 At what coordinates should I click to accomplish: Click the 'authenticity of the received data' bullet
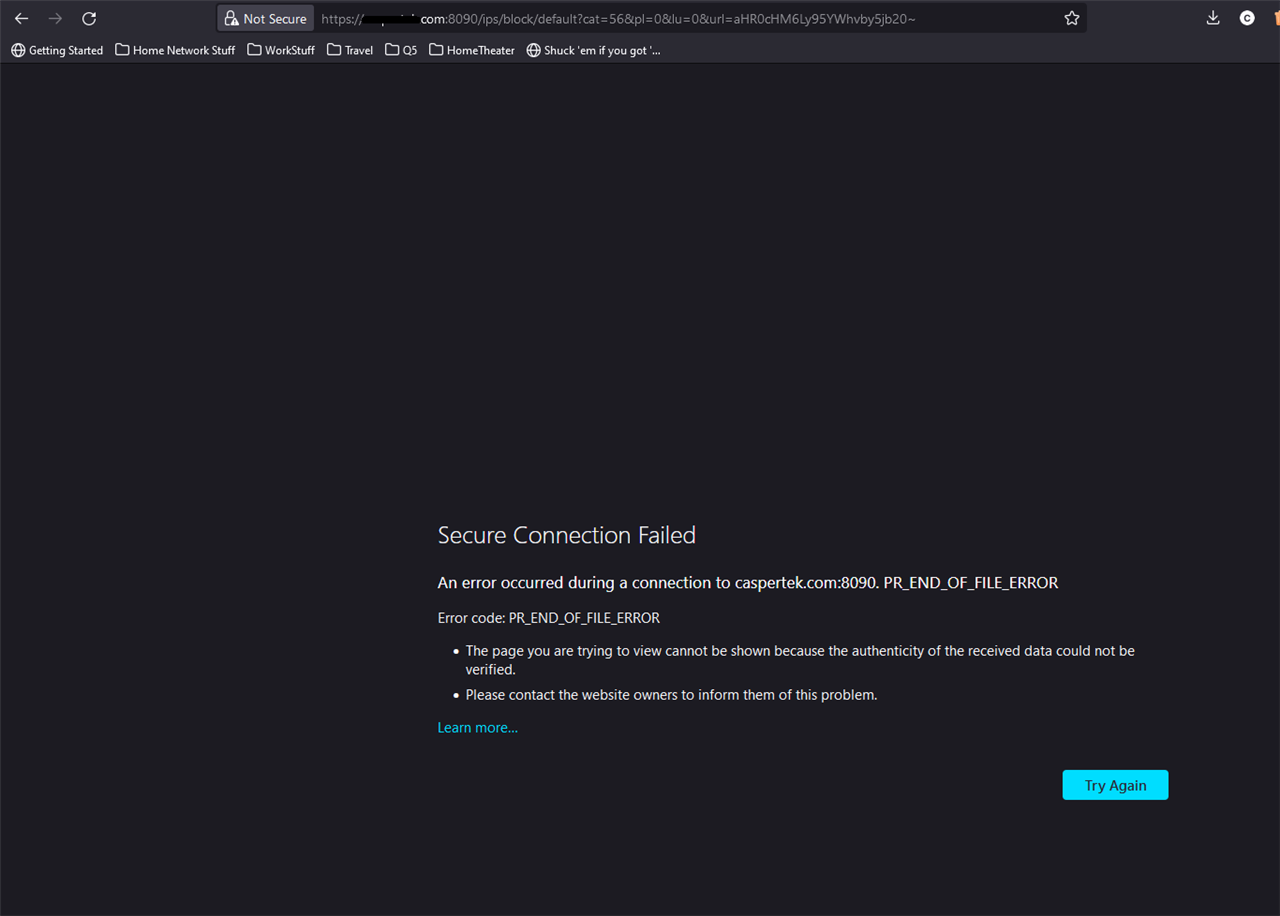800,660
